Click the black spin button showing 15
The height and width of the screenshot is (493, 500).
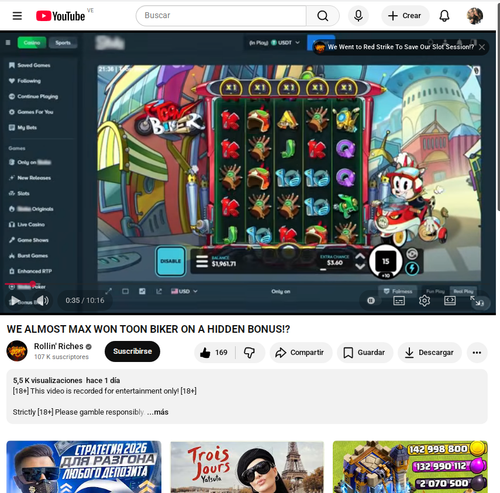(386, 261)
